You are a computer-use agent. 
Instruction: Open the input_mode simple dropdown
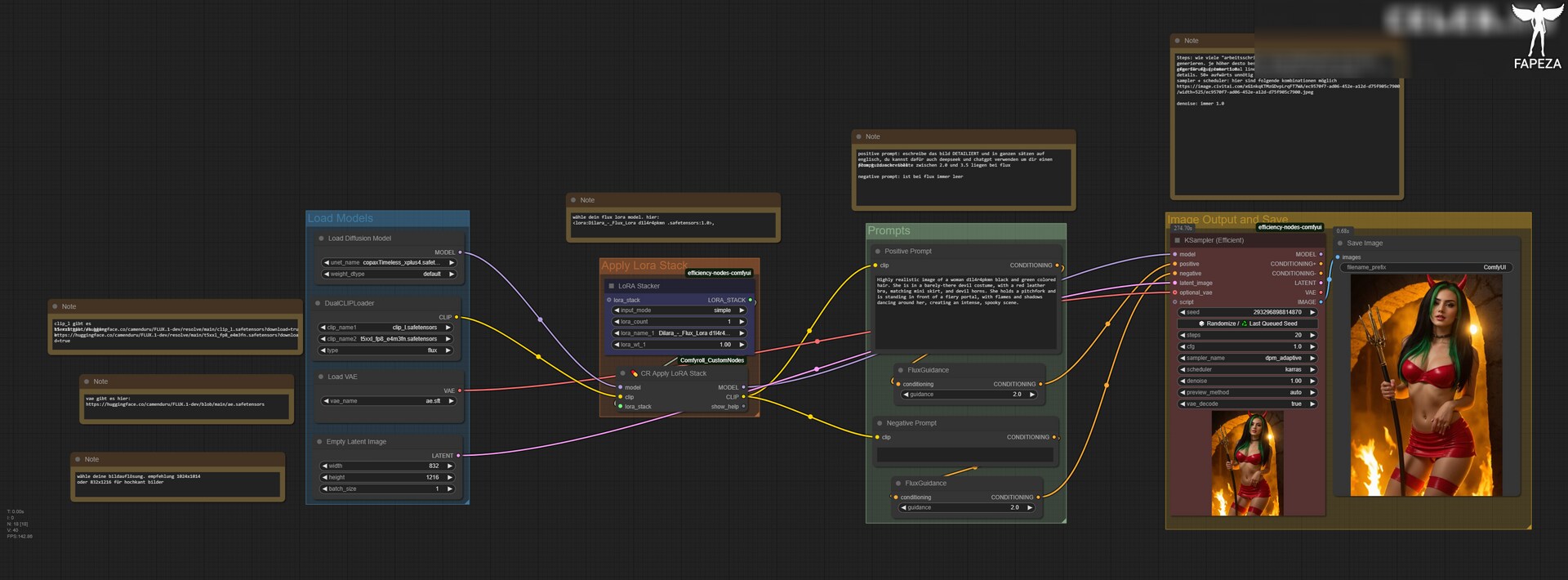(x=679, y=310)
